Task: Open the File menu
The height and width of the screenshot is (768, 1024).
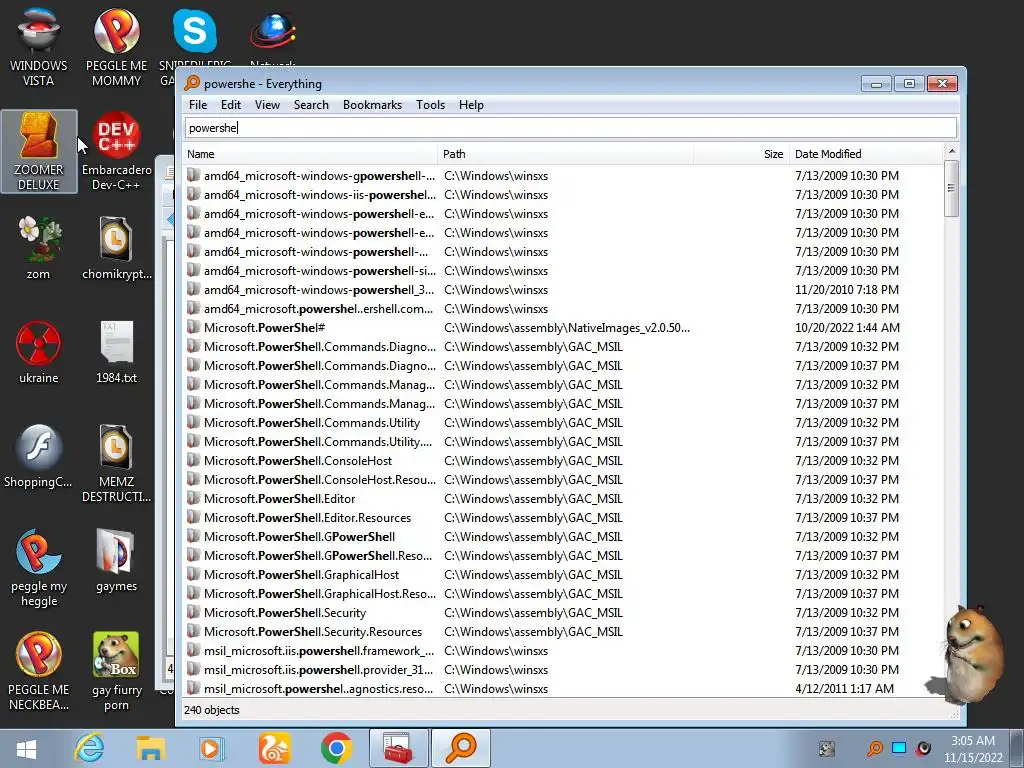Action: tap(198, 105)
